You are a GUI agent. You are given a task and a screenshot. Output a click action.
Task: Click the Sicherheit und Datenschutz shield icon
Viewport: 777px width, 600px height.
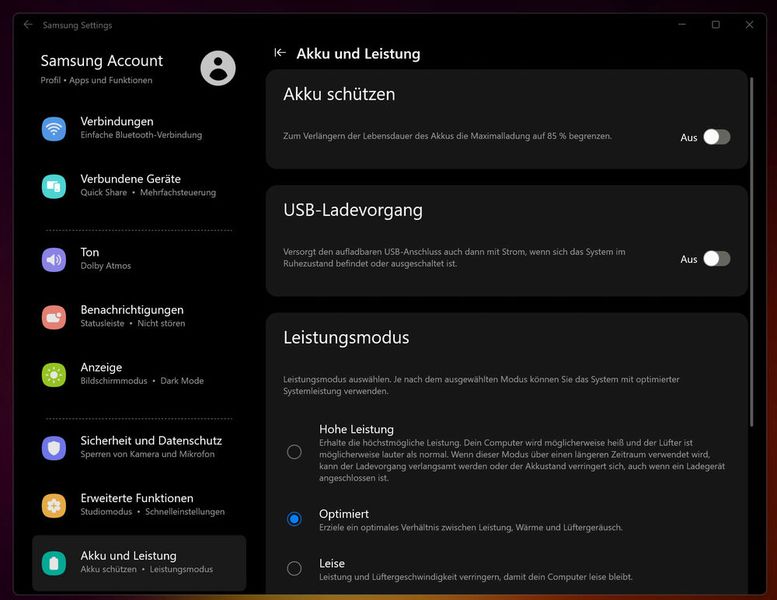pyautogui.click(x=54, y=448)
